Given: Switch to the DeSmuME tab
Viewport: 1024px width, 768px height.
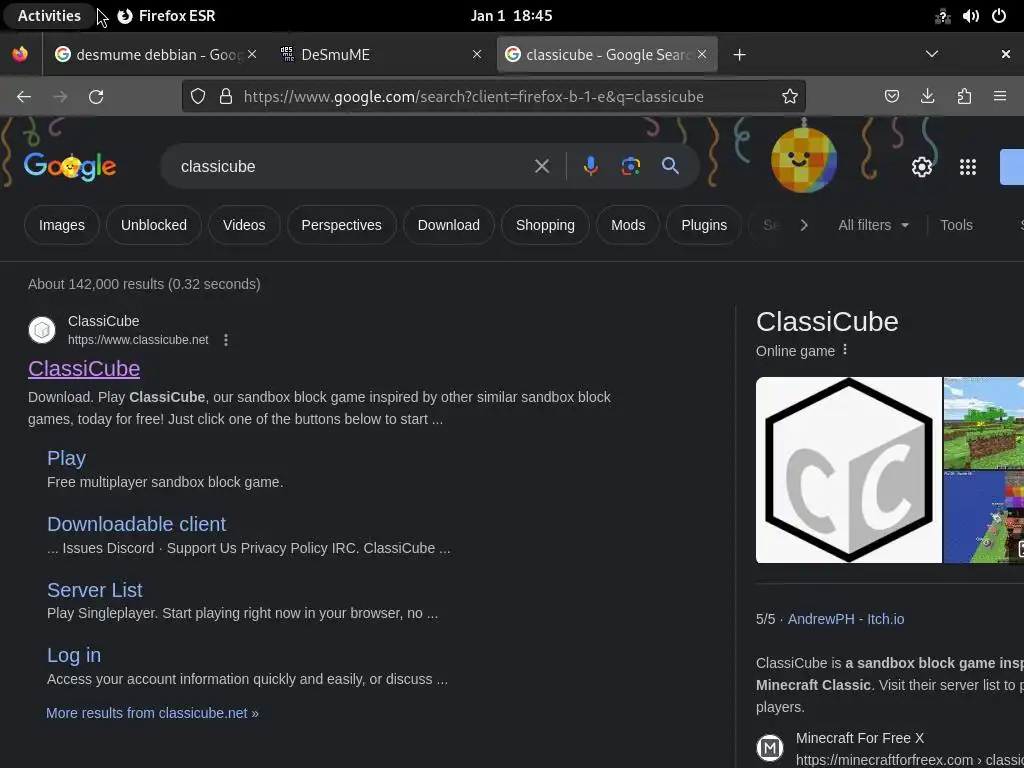Looking at the screenshot, I should click(x=381, y=54).
